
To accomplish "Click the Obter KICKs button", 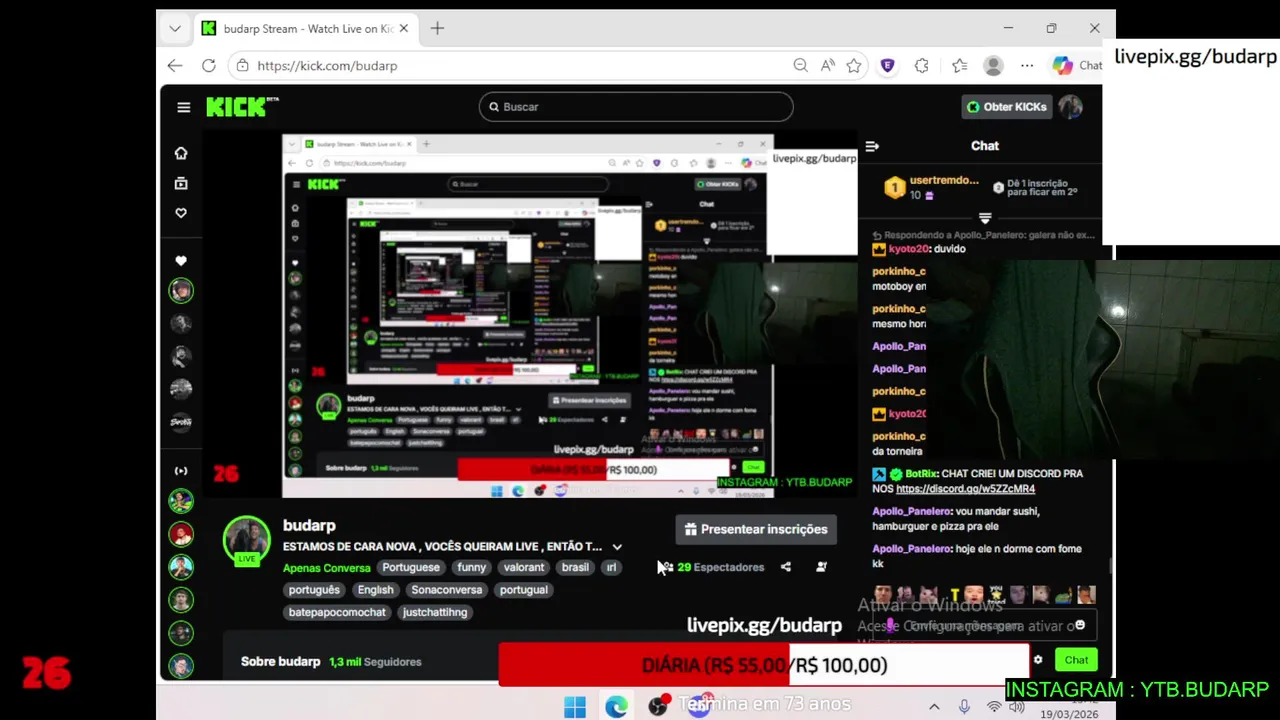I will pyautogui.click(x=1007, y=107).
